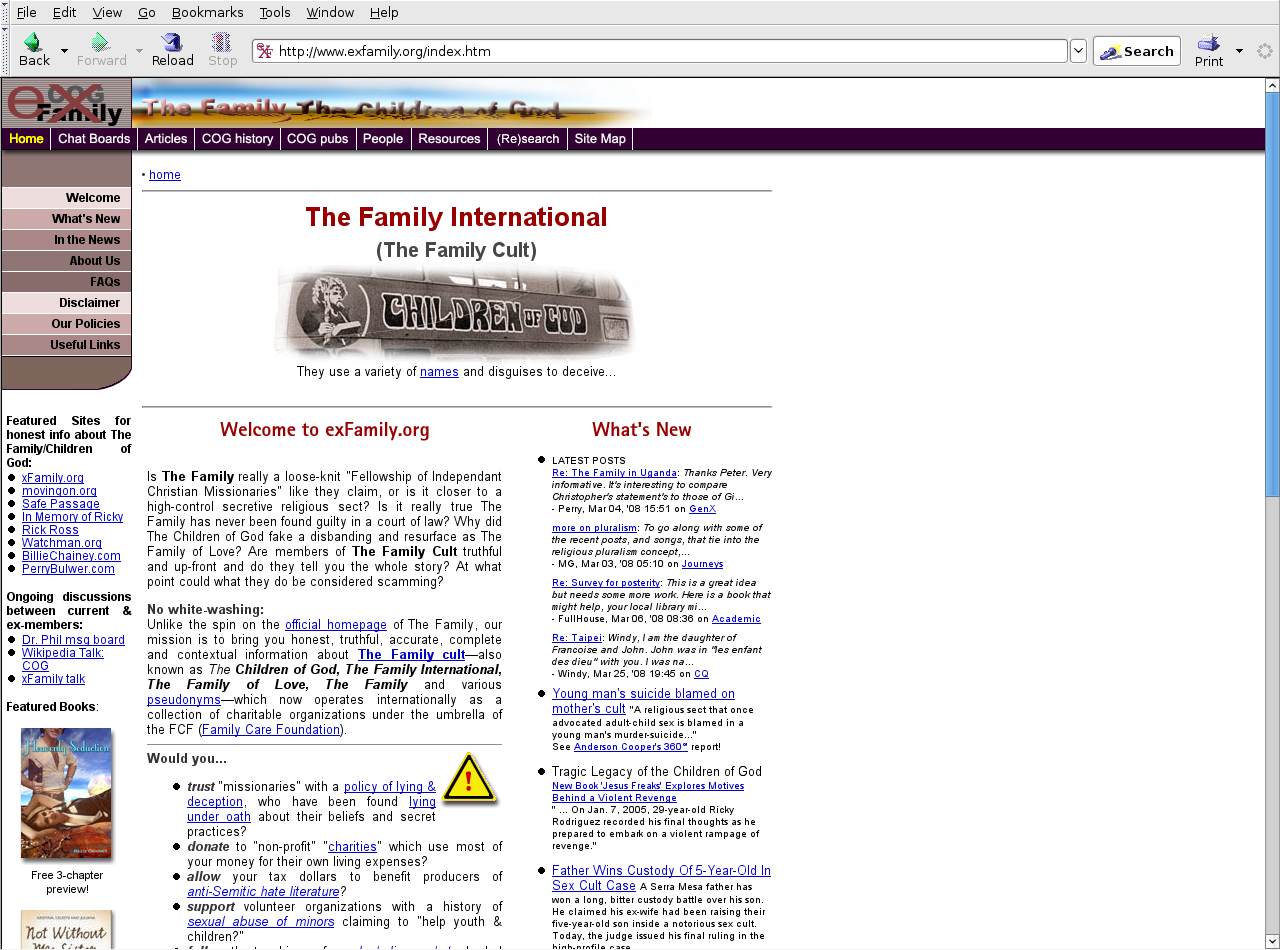Open the Back button history dropdown arrow

[x=64, y=51]
